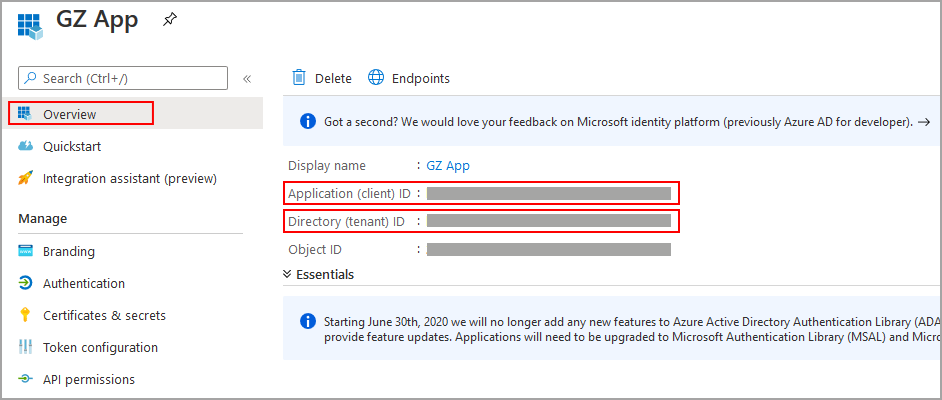Image resolution: width=942 pixels, height=400 pixels.
Task: Click the Integration assistant rocket icon
Action: (26, 179)
